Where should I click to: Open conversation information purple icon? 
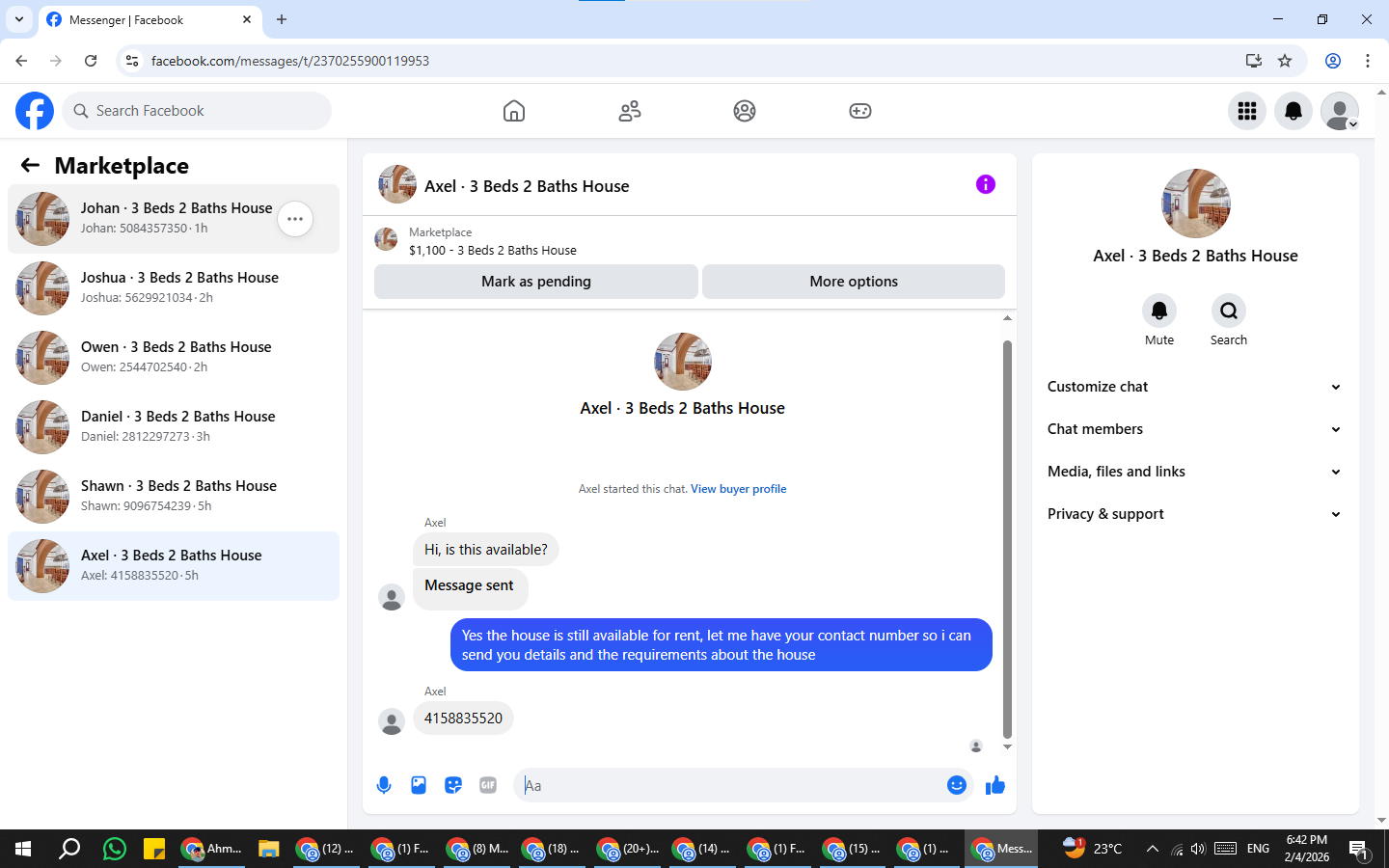click(986, 184)
